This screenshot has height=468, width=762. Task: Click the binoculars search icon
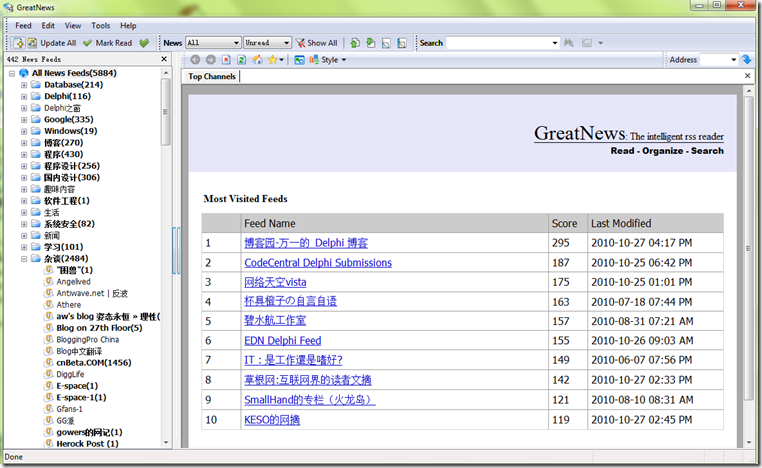[x=569, y=43]
